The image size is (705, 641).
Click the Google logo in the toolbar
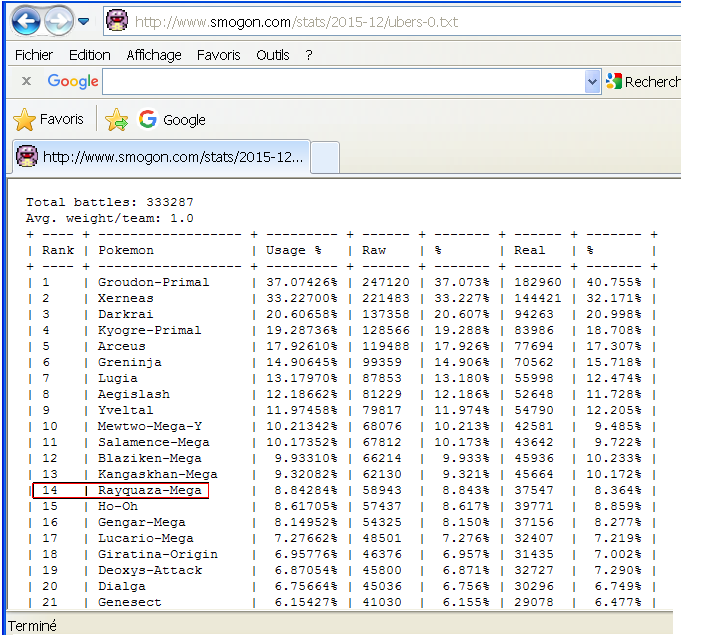coord(73,81)
